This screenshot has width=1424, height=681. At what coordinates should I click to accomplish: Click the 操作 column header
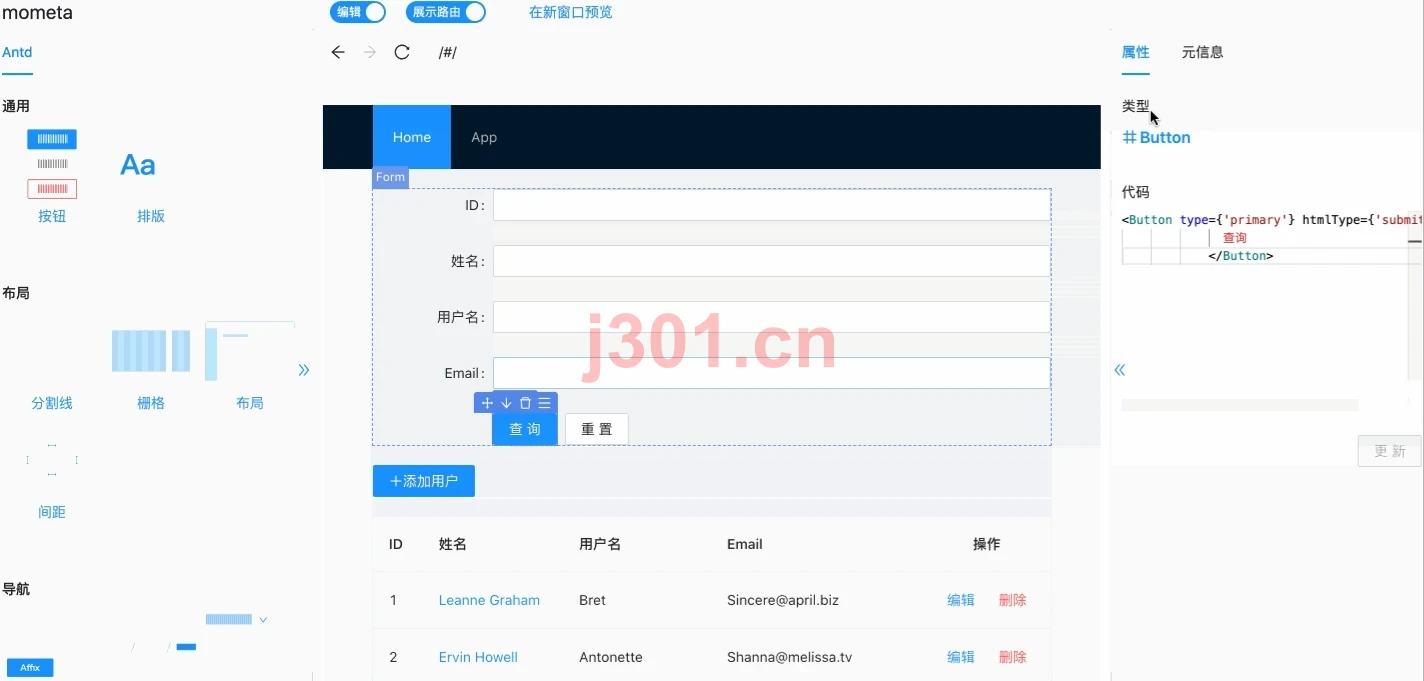986,544
